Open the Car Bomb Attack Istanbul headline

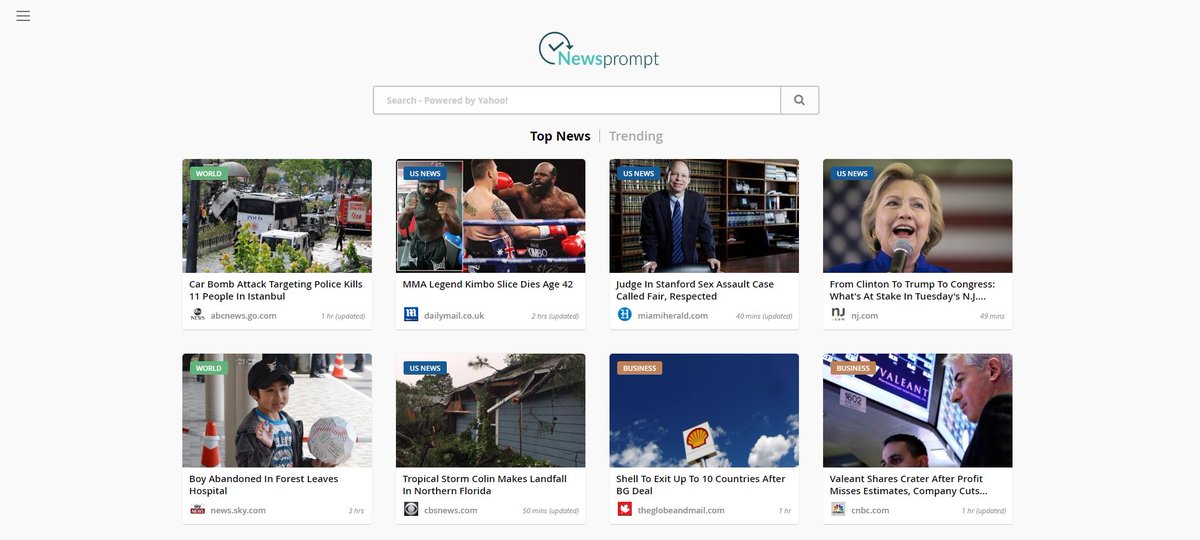[276, 290]
